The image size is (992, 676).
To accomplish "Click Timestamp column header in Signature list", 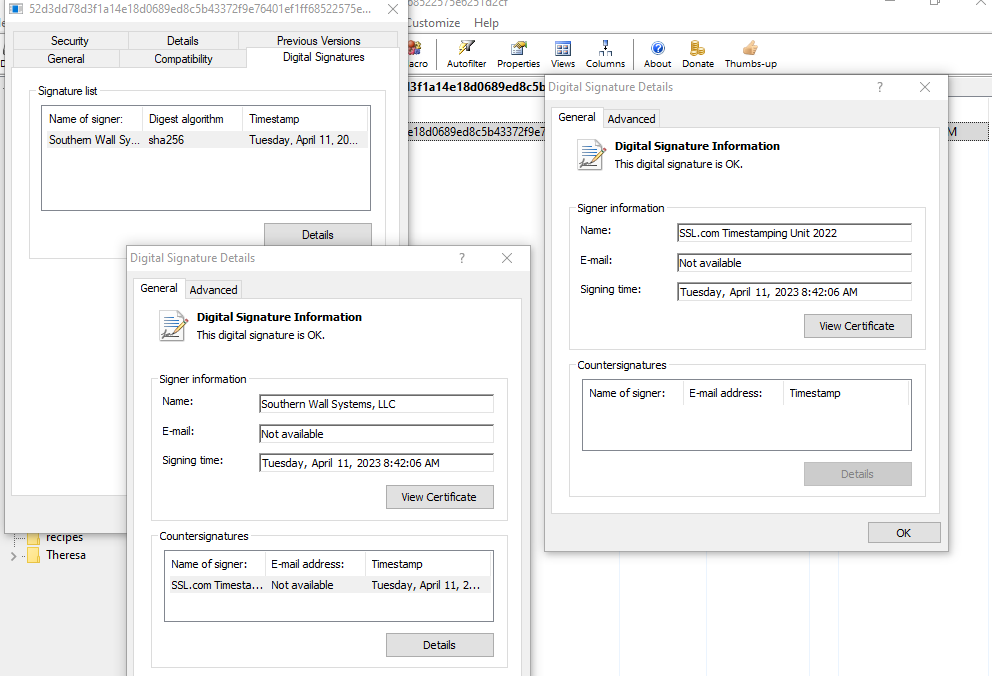I will click(x=305, y=119).
